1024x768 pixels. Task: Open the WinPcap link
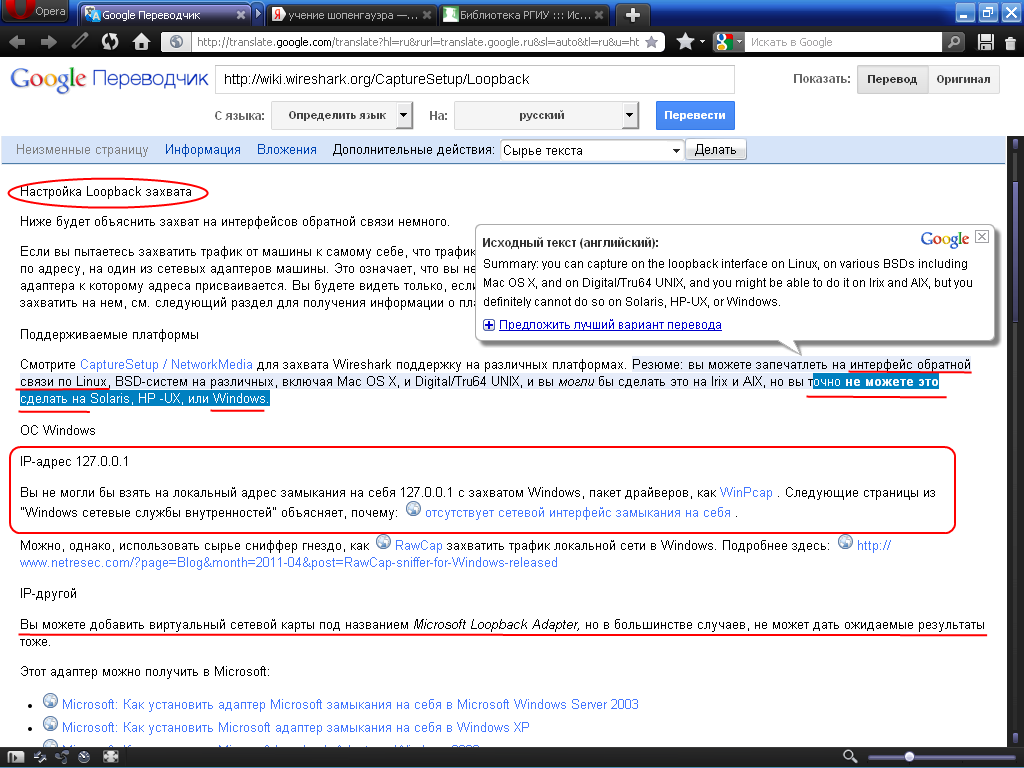tap(746, 492)
